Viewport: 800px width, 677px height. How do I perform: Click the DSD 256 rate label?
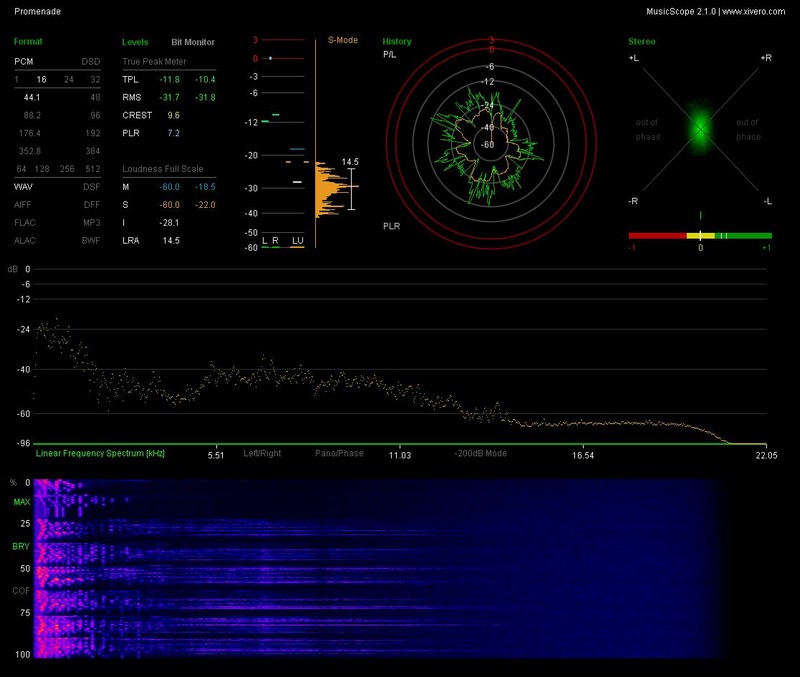click(x=67, y=169)
